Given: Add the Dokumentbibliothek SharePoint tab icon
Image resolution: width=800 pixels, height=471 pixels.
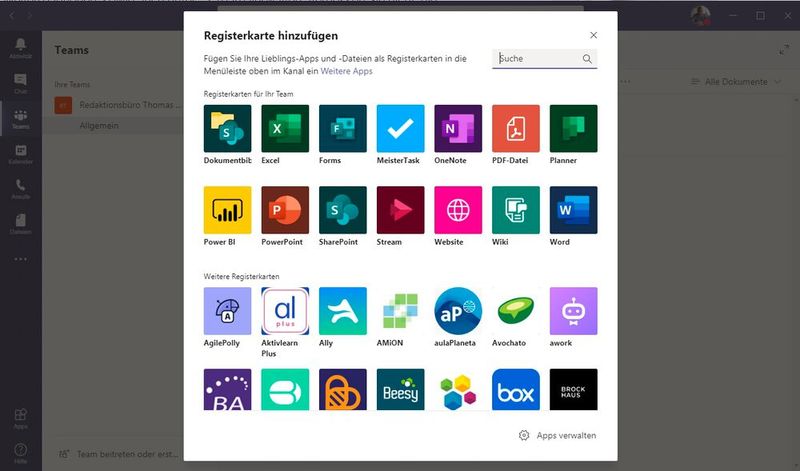Looking at the screenshot, I should coord(227,129).
